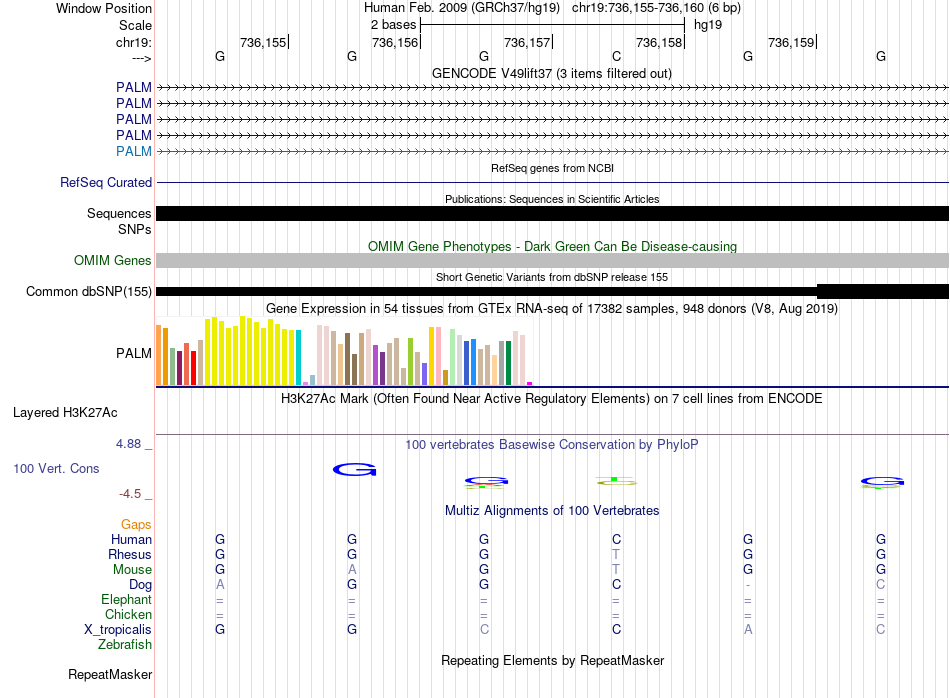950x698 pixels.
Task: Click the H3K27Ac Mark ENCODE track title
Action: click(x=552, y=399)
